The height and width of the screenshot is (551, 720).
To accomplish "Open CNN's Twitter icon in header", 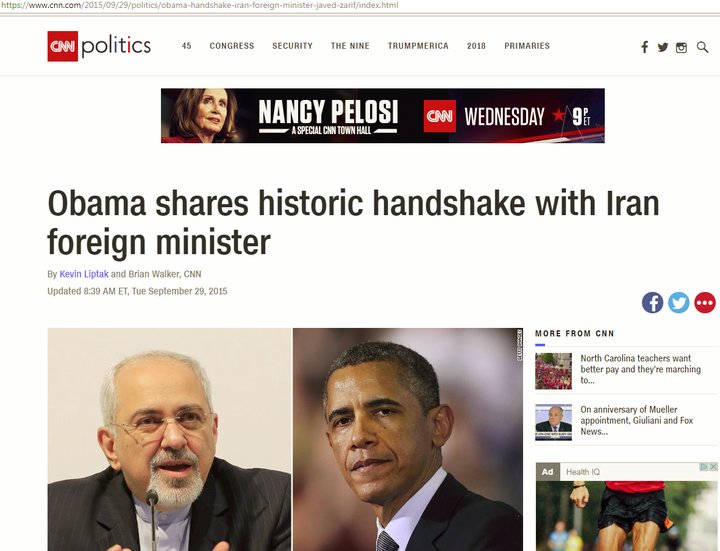I will (x=663, y=47).
